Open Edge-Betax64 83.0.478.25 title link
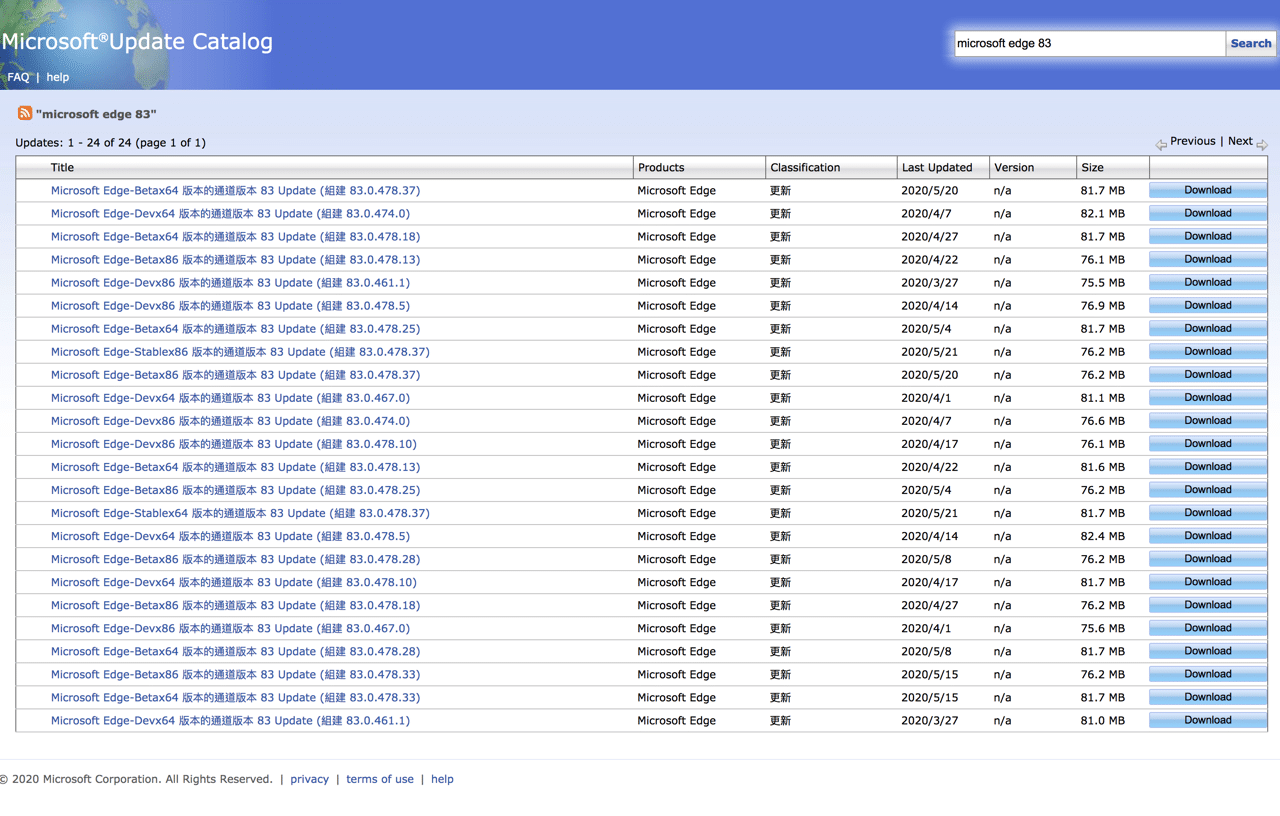Image resolution: width=1280 pixels, height=816 pixels. click(x=235, y=328)
